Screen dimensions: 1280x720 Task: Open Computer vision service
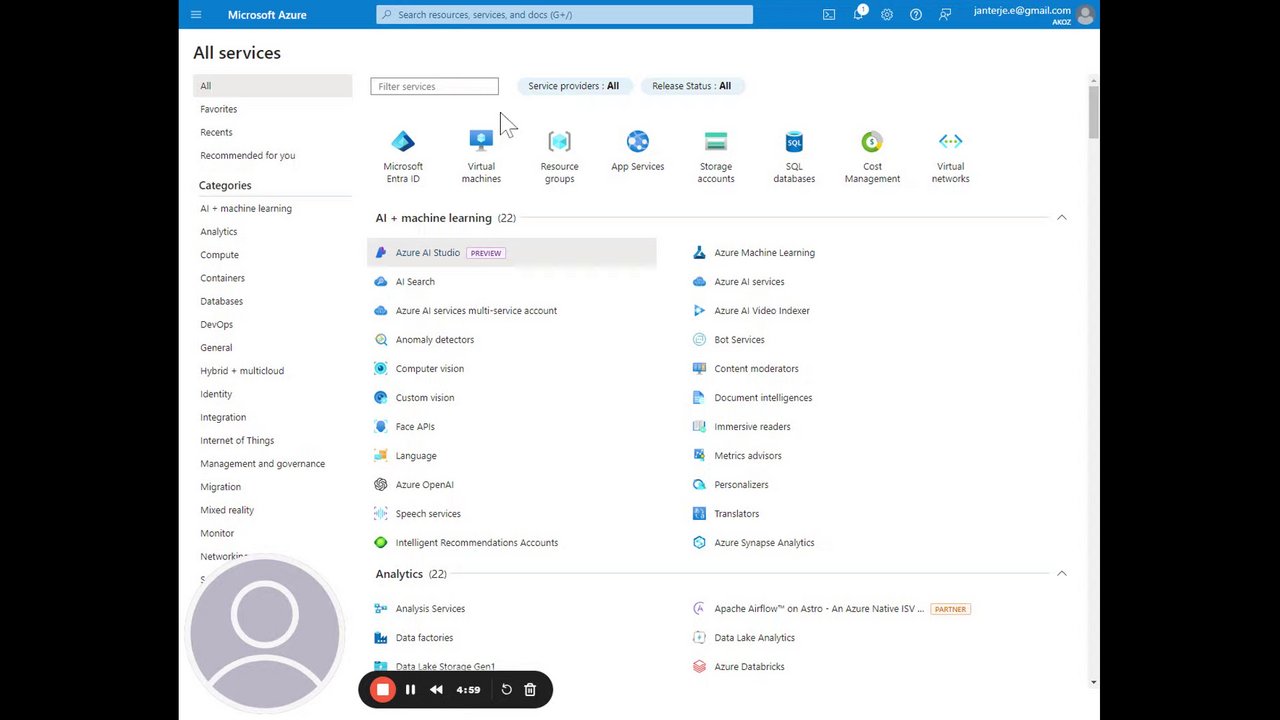(x=429, y=369)
